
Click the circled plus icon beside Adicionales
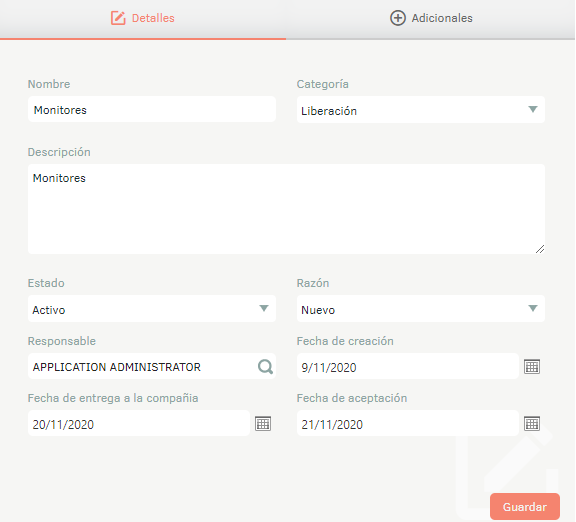pyautogui.click(x=397, y=18)
